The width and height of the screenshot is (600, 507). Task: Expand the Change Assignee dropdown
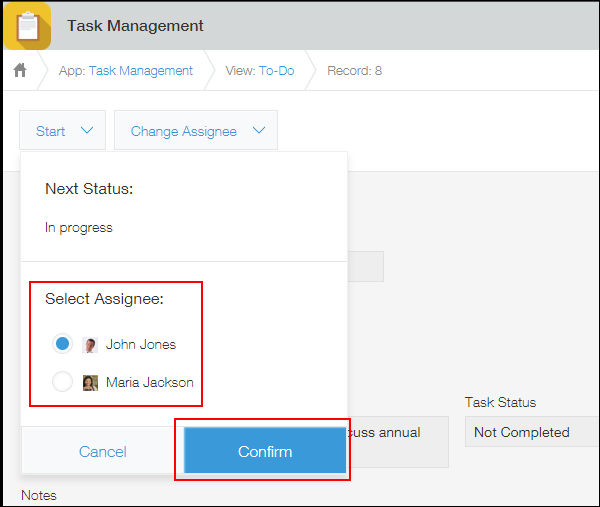pyautogui.click(x=195, y=131)
